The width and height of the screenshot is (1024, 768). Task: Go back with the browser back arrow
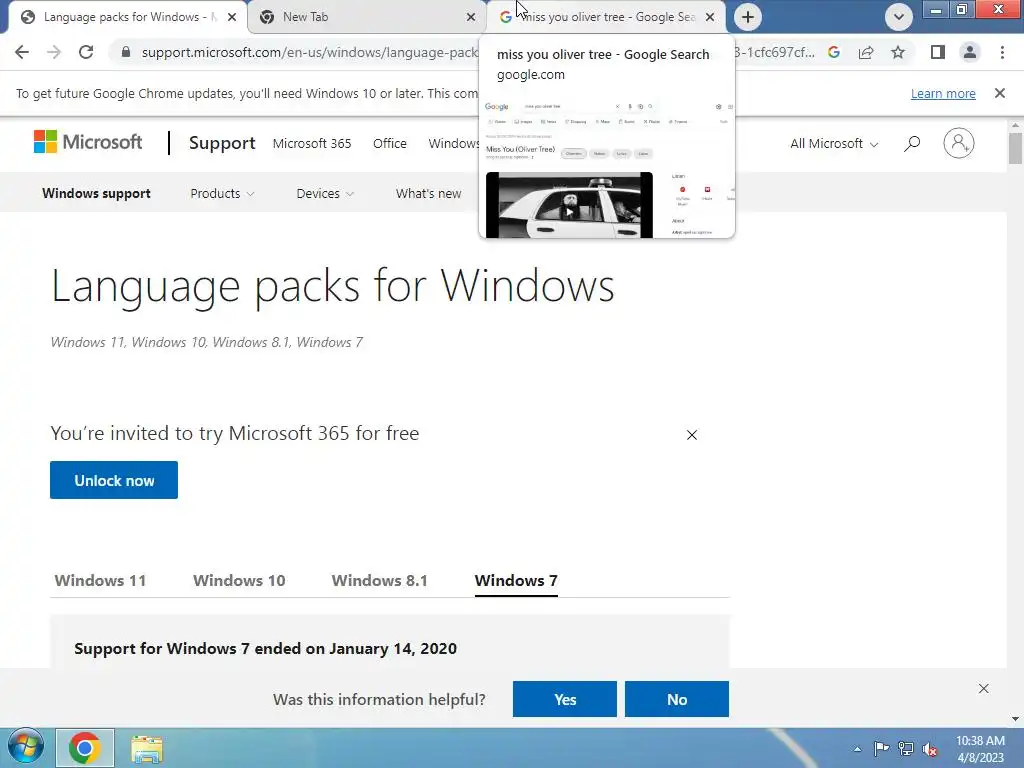(x=22, y=52)
